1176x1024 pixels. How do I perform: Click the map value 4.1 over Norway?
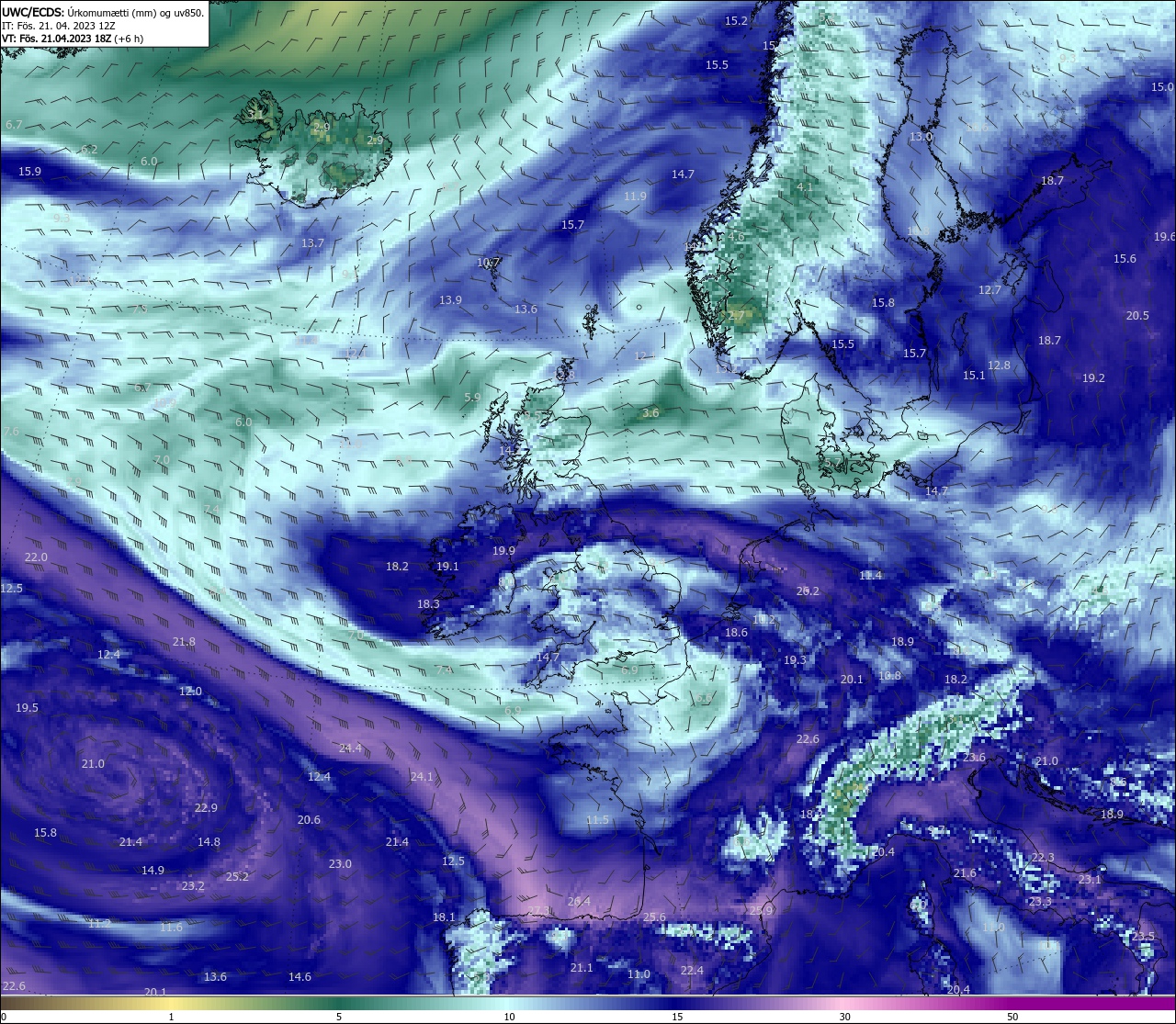point(804,186)
